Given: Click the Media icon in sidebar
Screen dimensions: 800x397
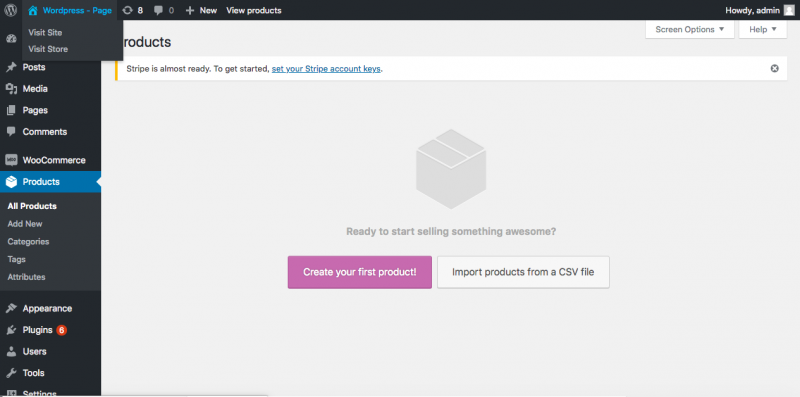Looking at the screenshot, I should point(11,89).
